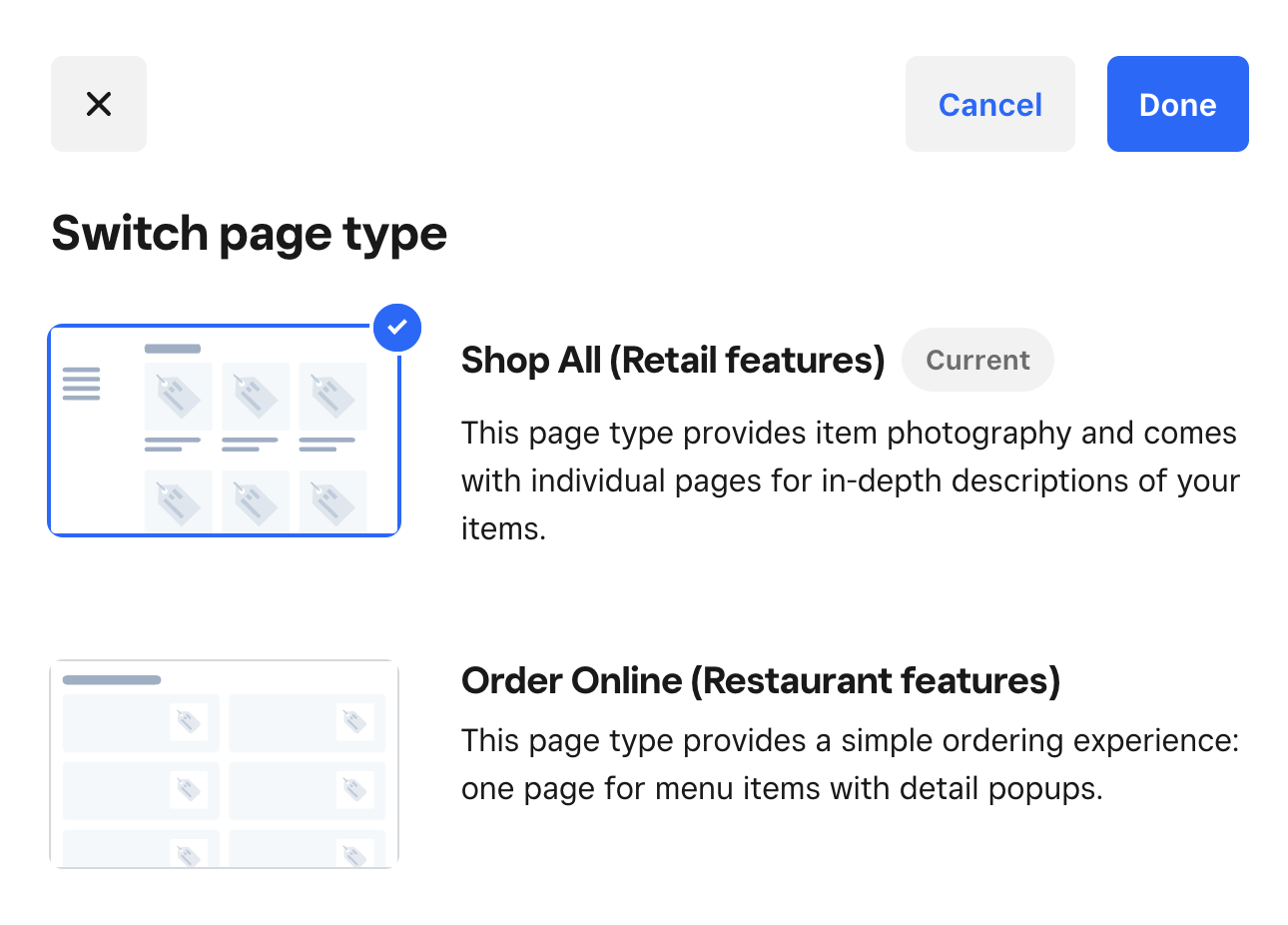1288x925 pixels.
Task: Choose the Order Online layout thumbnail
Action: click(225, 764)
